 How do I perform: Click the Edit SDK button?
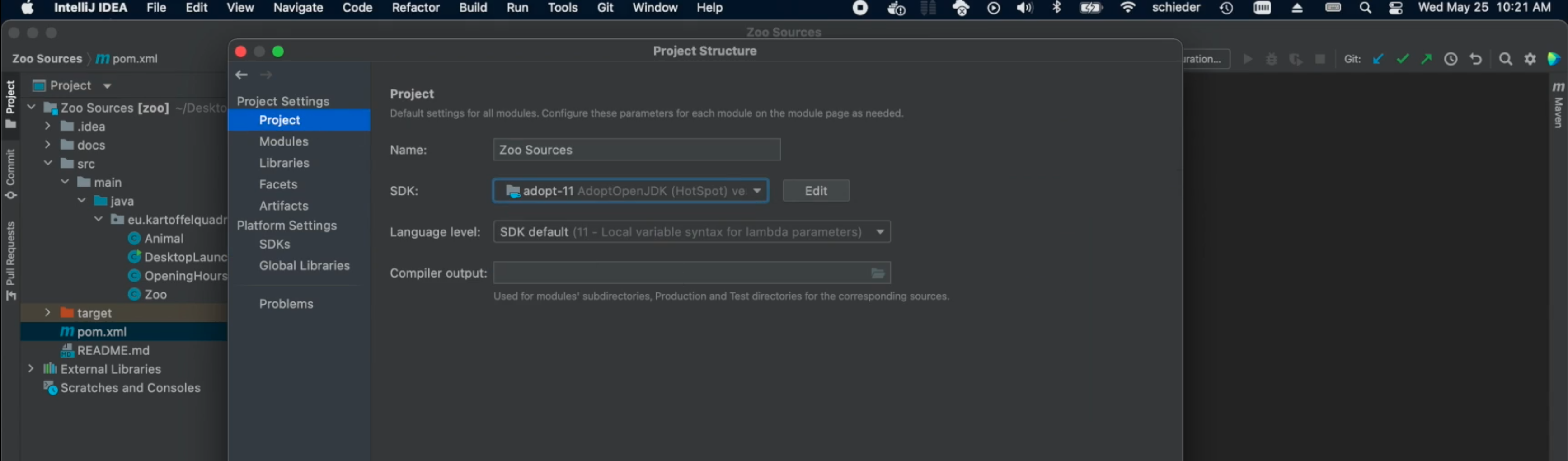[x=815, y=191]
